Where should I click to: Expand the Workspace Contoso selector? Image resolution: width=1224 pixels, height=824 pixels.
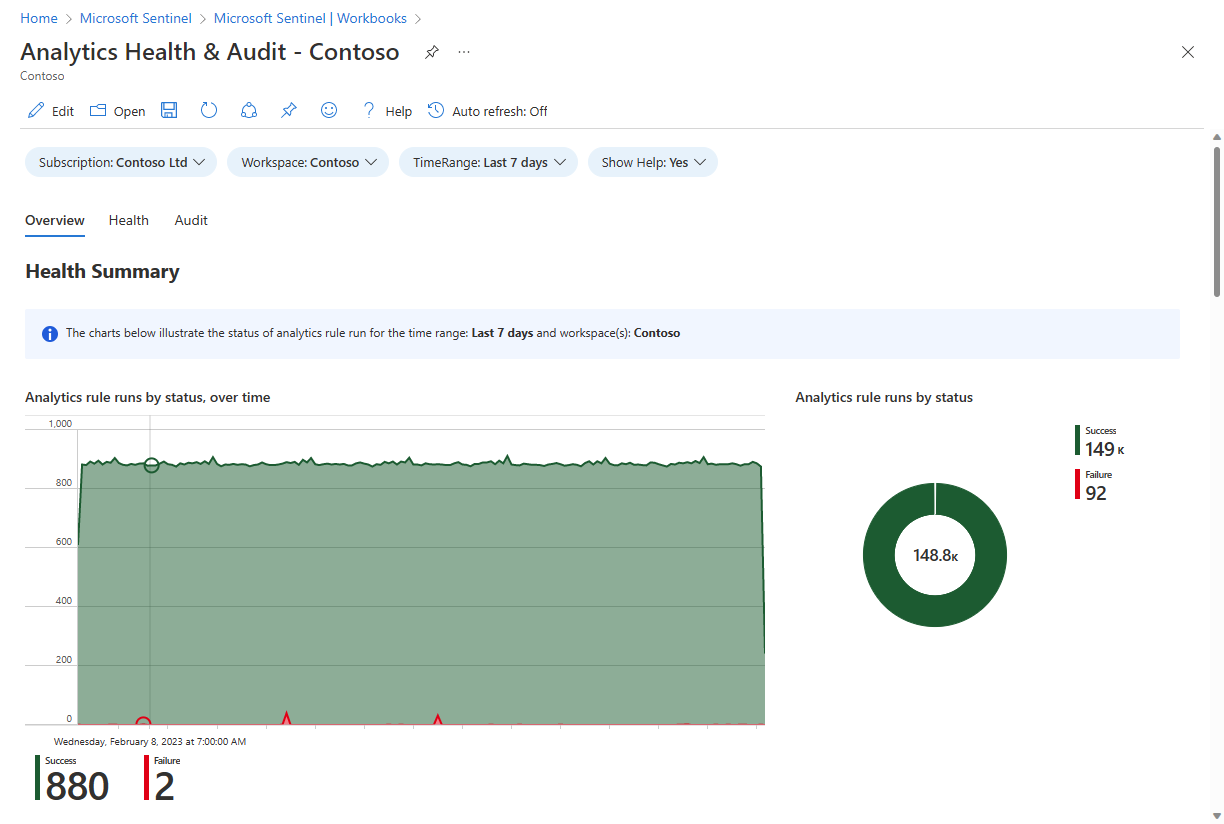[307, 161]
